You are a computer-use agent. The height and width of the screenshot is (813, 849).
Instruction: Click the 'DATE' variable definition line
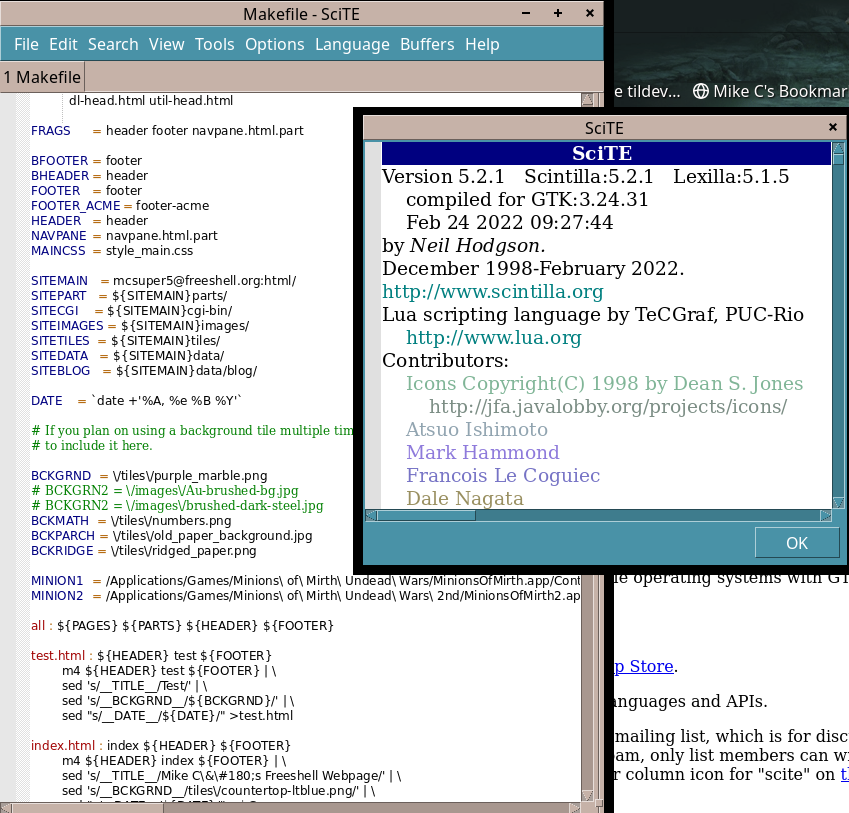coord(136,401)
